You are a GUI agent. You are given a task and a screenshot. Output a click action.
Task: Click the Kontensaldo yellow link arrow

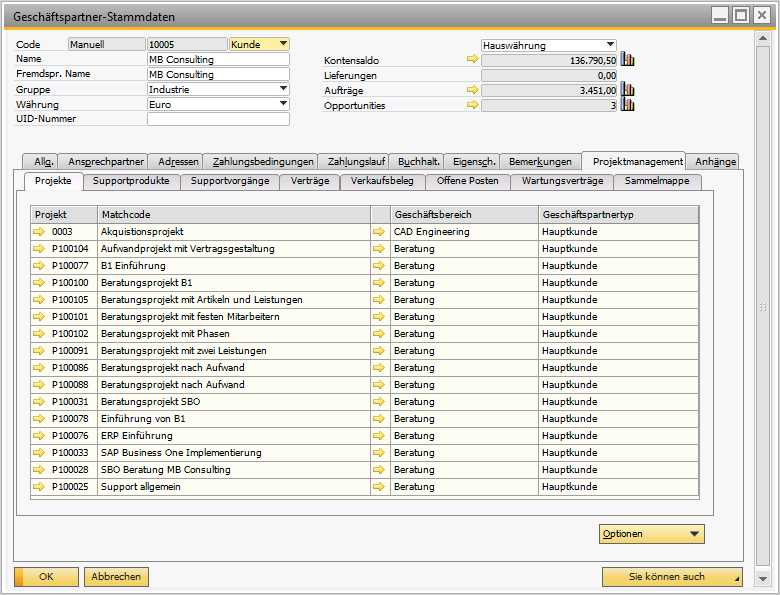473,60
